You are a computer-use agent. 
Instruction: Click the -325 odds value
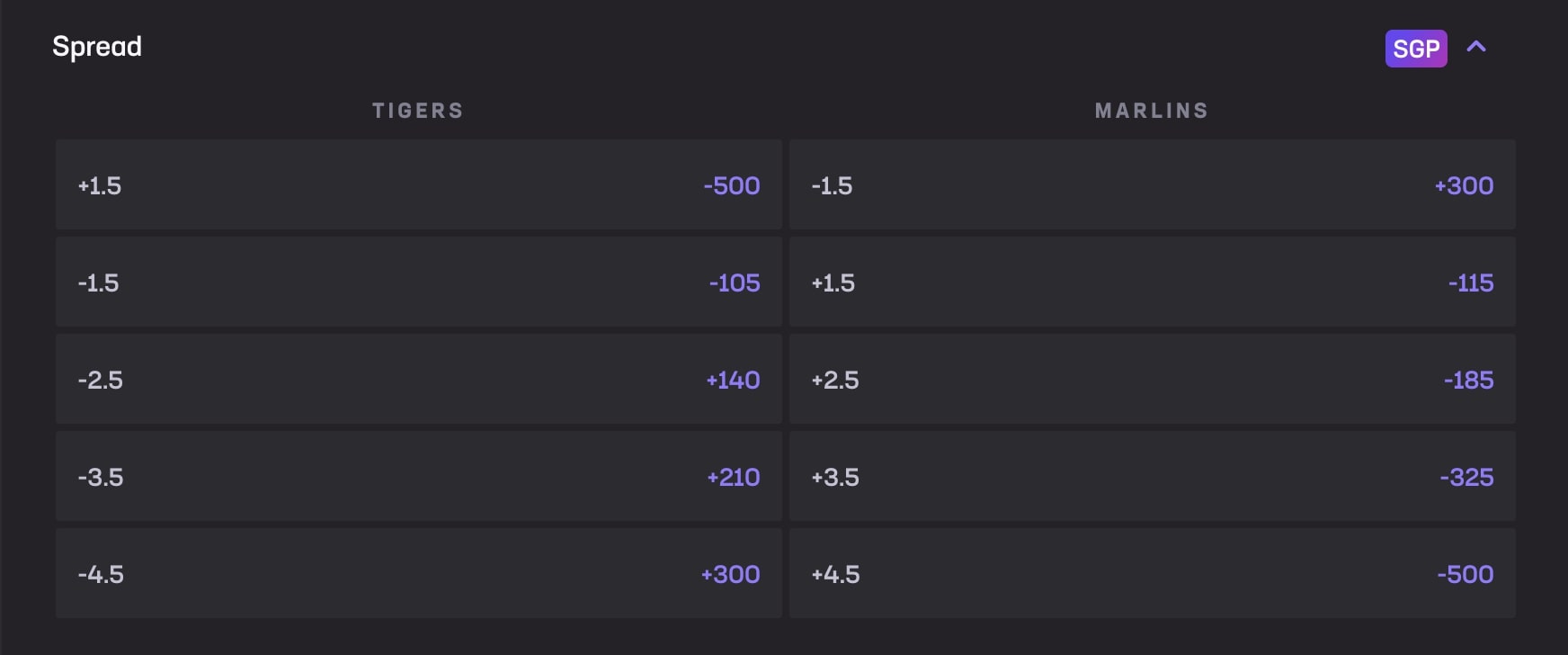click(x=1466, y=478)
